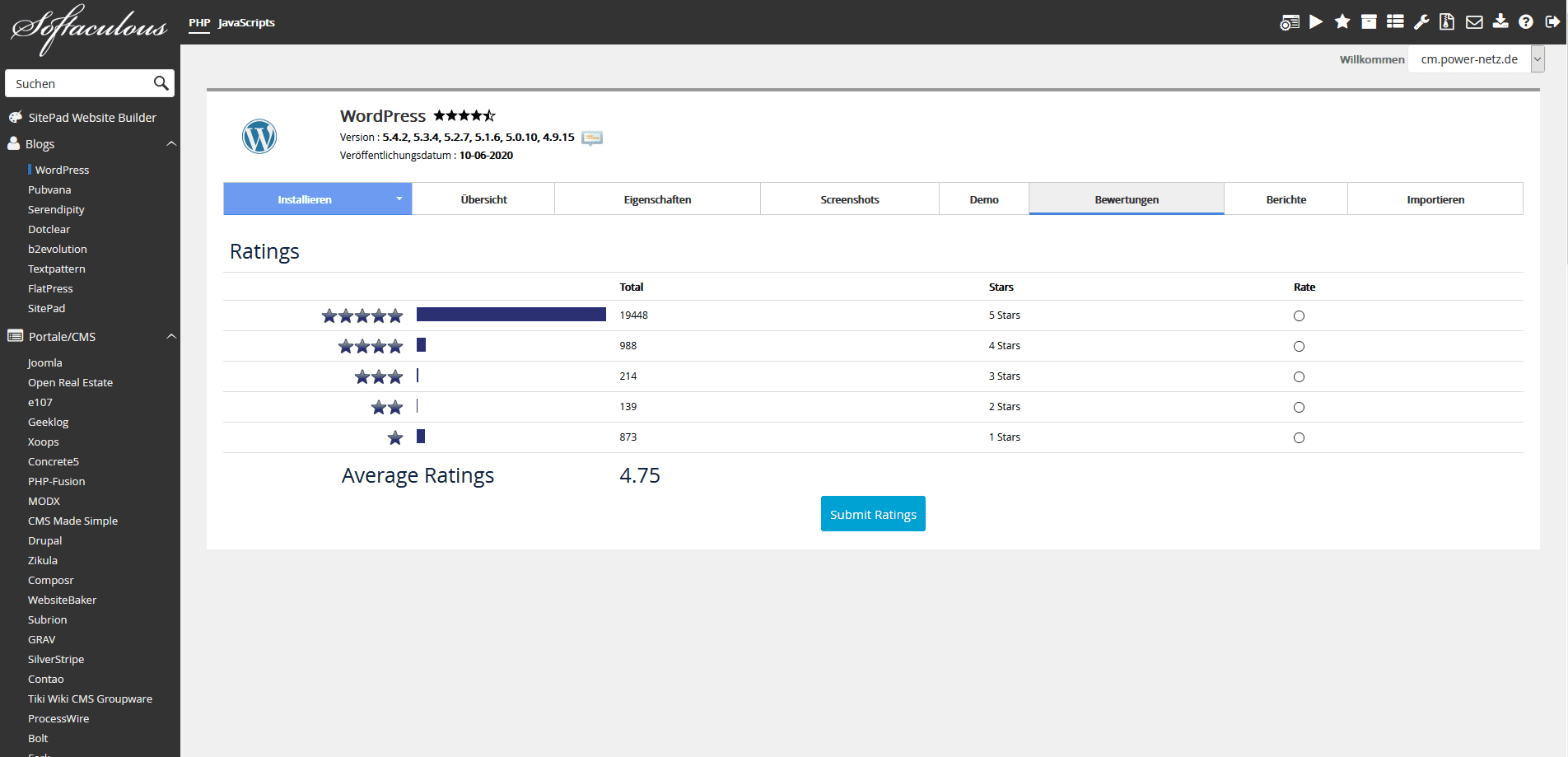
Task: Open the wrench settings icon
Action: [x=1421, y=22]
